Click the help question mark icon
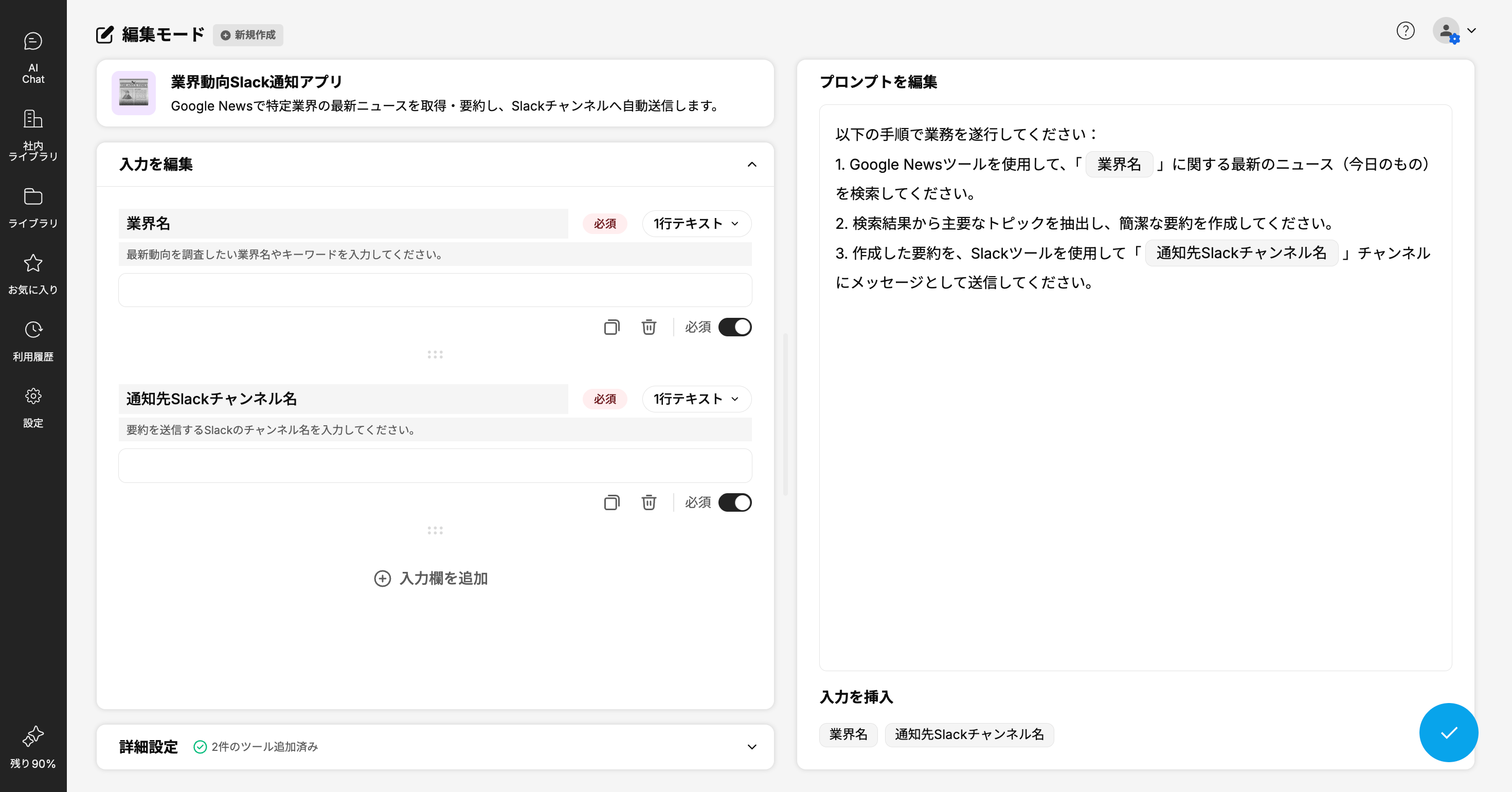 click(1405, 30)
